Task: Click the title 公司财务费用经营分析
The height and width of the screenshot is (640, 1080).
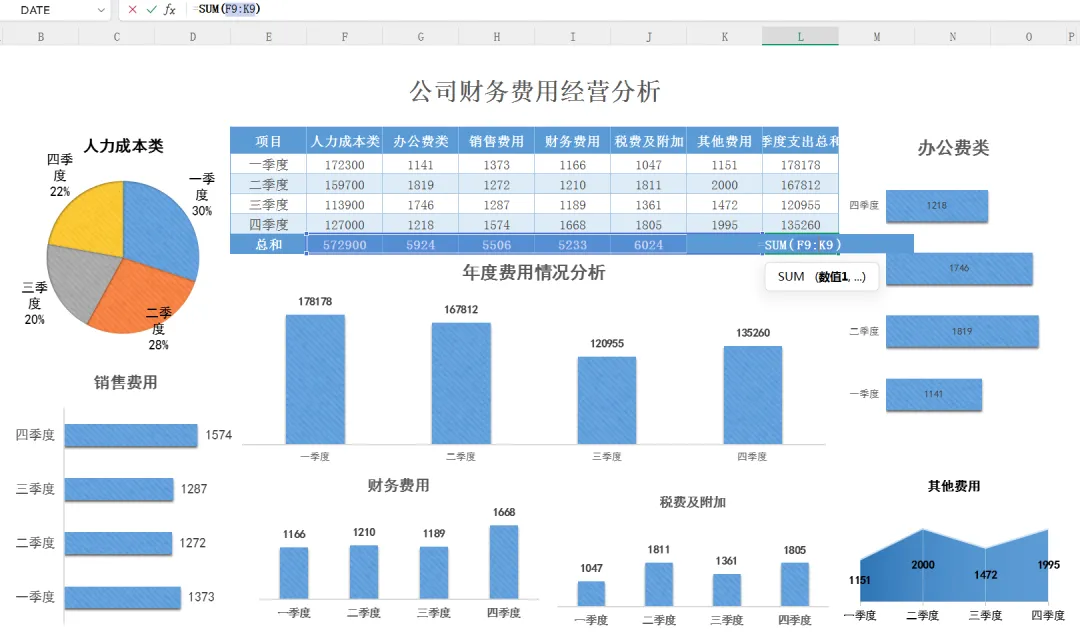Action: 535,91
